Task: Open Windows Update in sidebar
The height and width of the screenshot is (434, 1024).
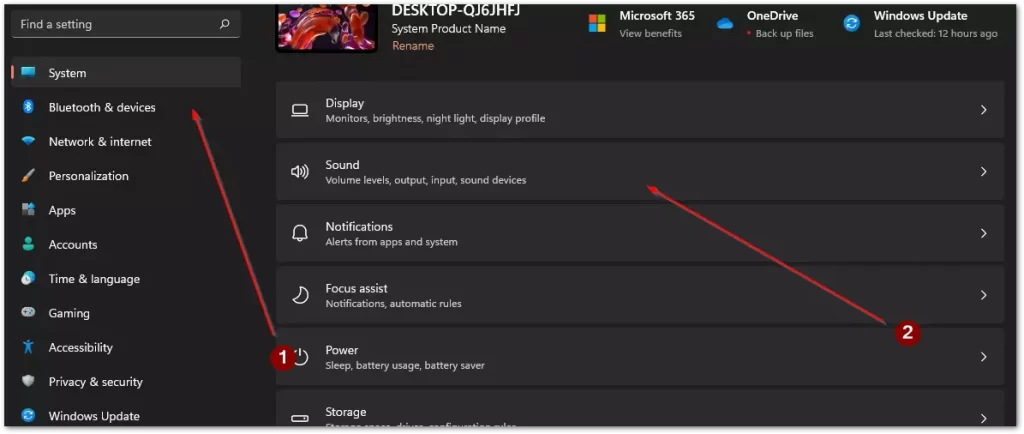Action: (126, 416)
